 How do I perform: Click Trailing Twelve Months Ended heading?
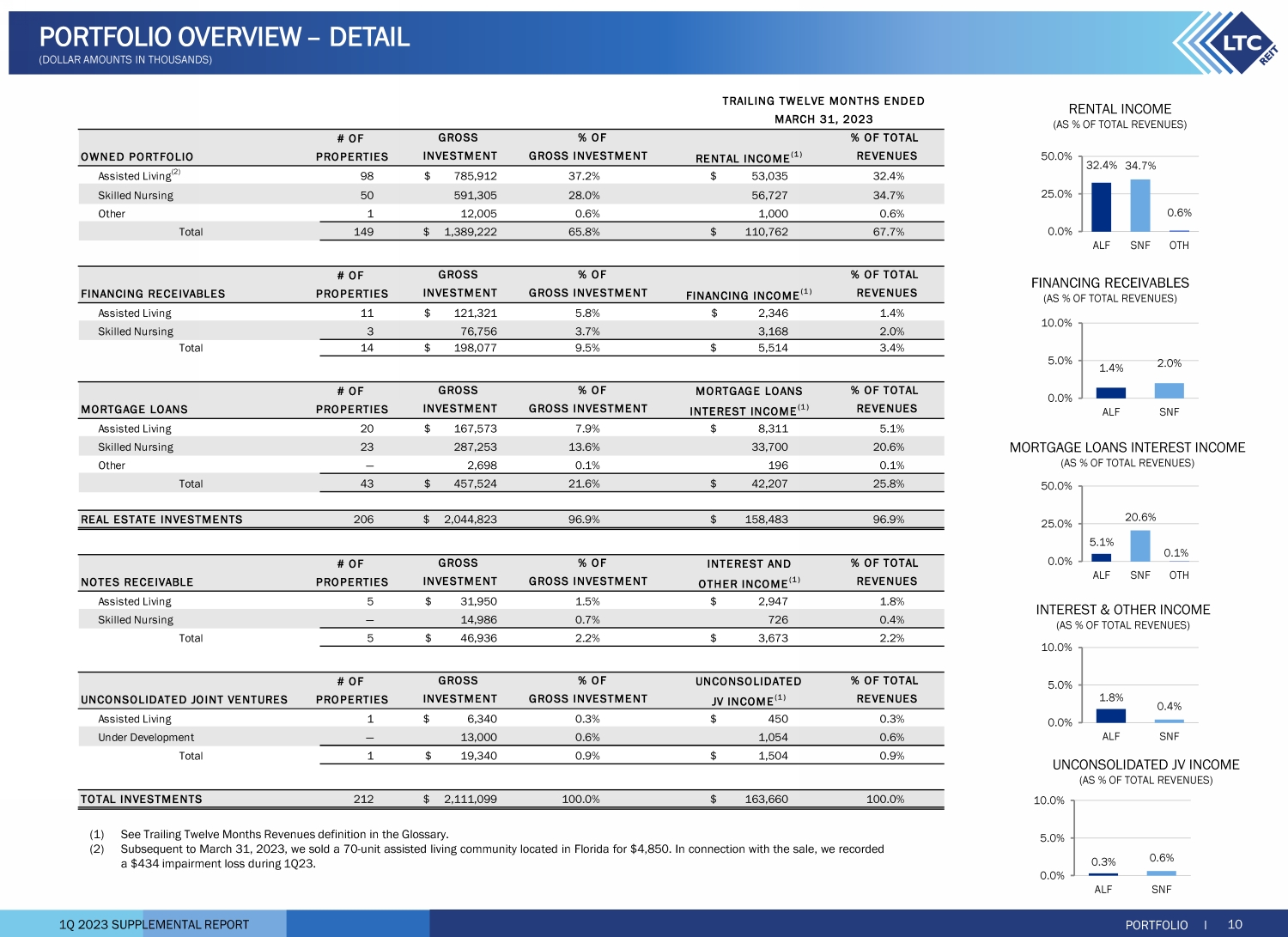pyautogui.click(x=823, y=101)
